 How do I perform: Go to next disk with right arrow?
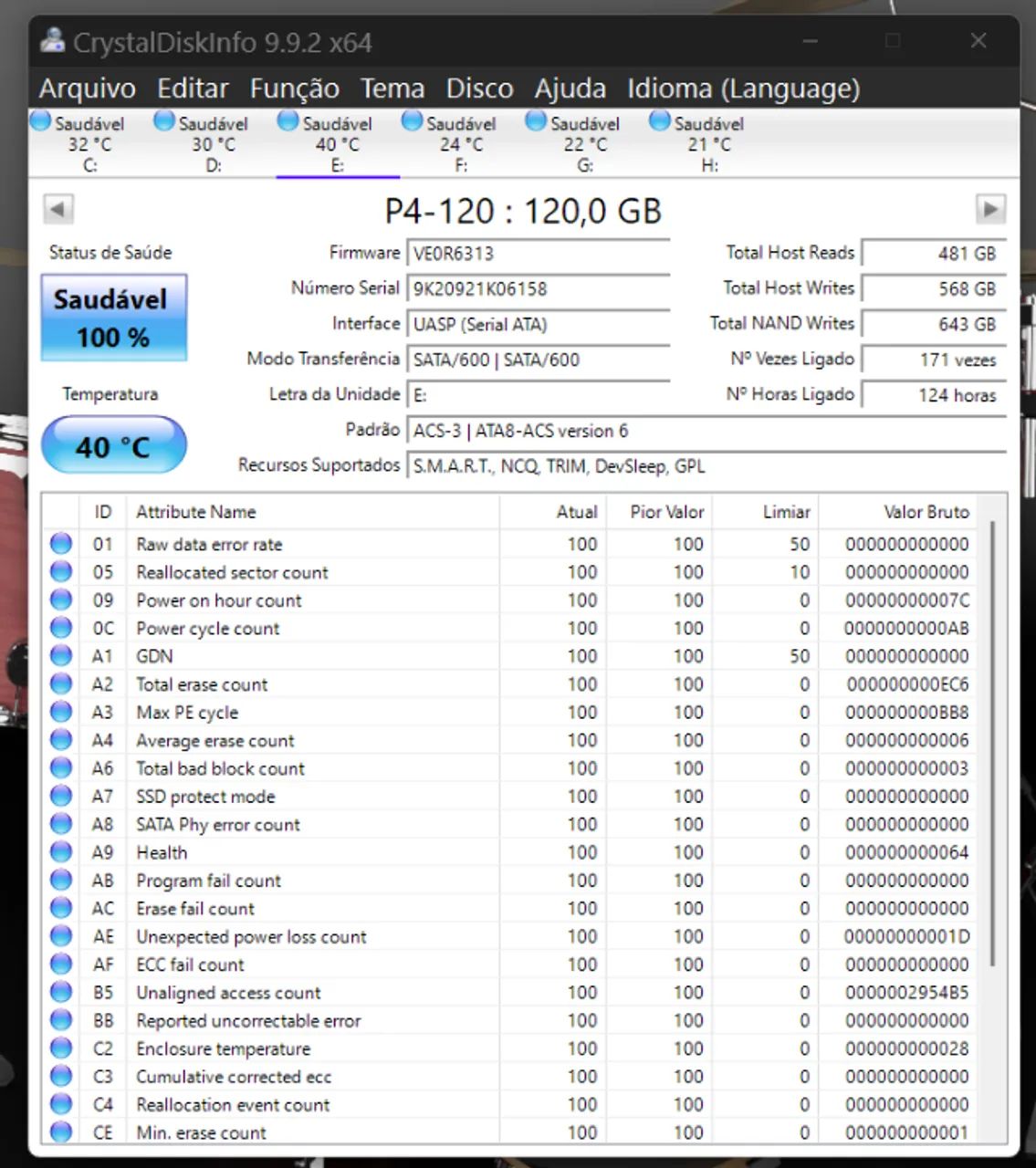pyautogui.click(x=990, y=209)
